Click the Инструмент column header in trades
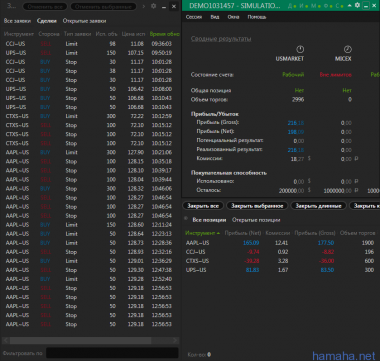380x361 pixels. tap(19, 34)
